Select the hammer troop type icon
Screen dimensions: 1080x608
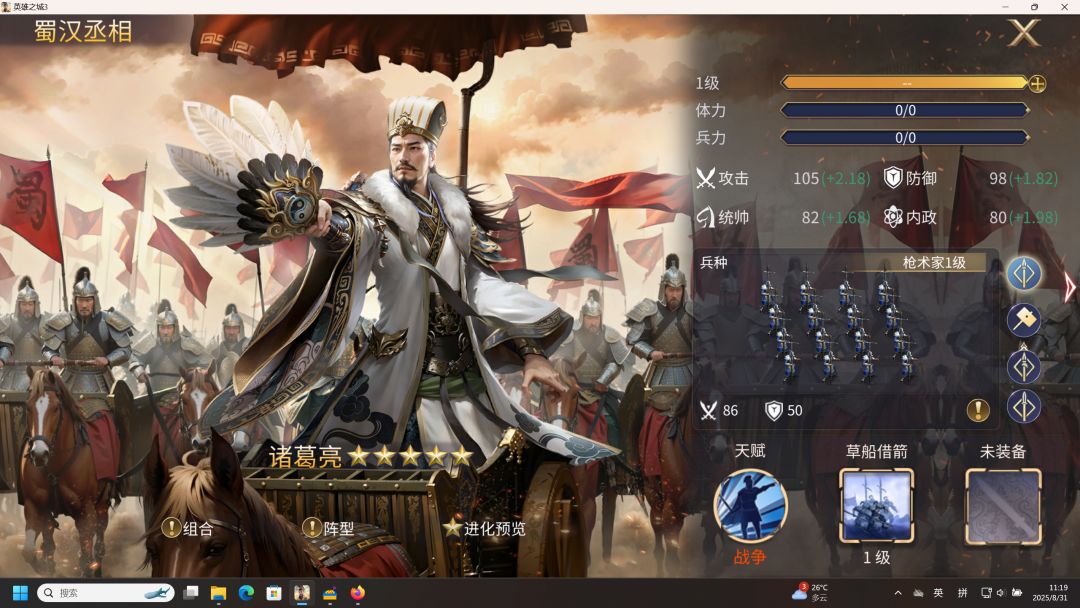point(1024,319)
